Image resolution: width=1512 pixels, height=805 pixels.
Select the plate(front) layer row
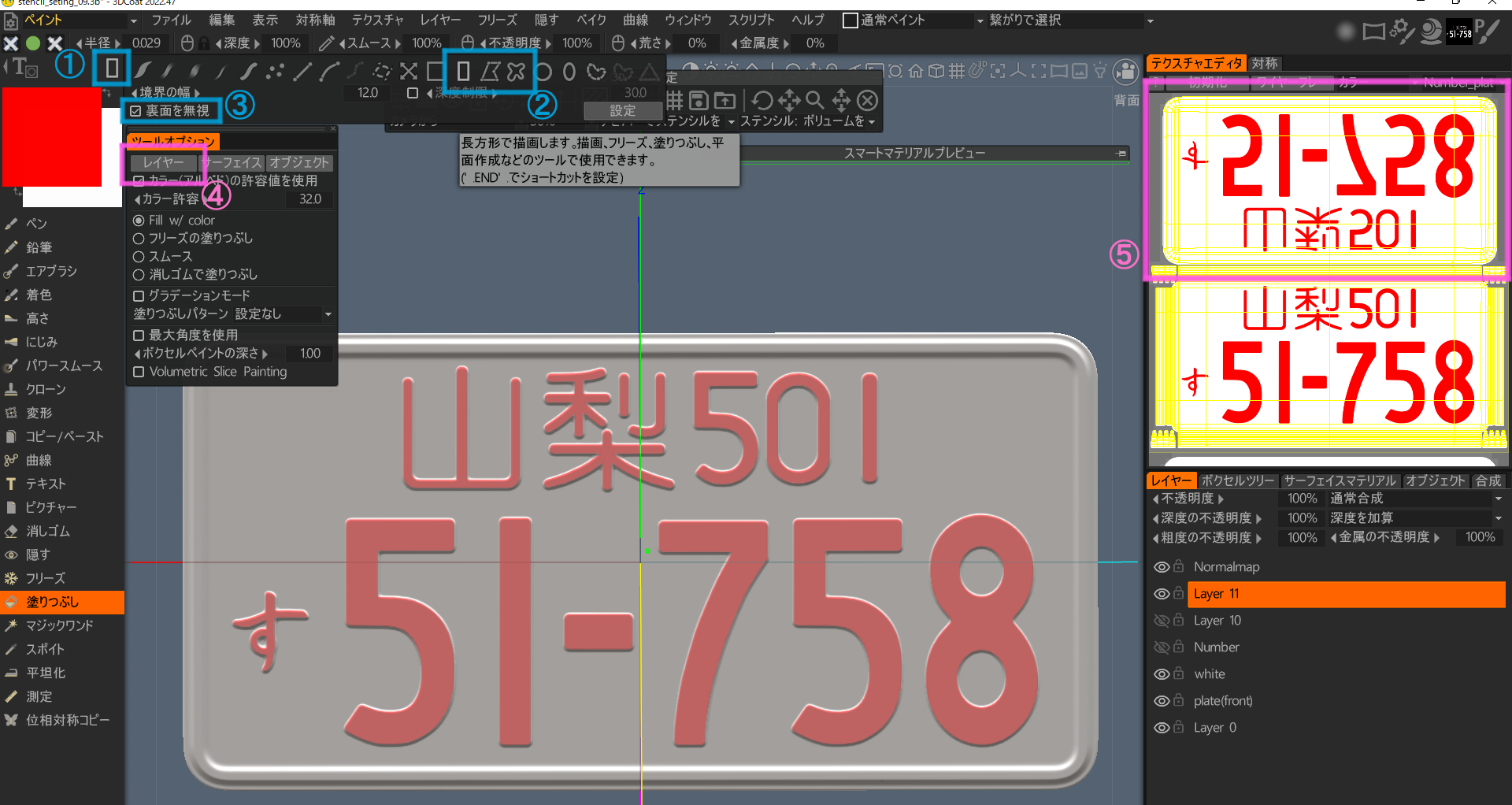tap(1347, 701)
